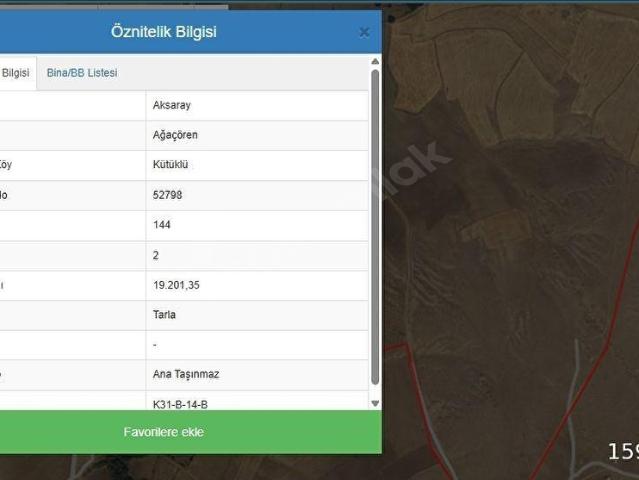639x480 pixels.
Task: Select the Ana Taşınmaz value cell
Action: (x=257, y=374)
